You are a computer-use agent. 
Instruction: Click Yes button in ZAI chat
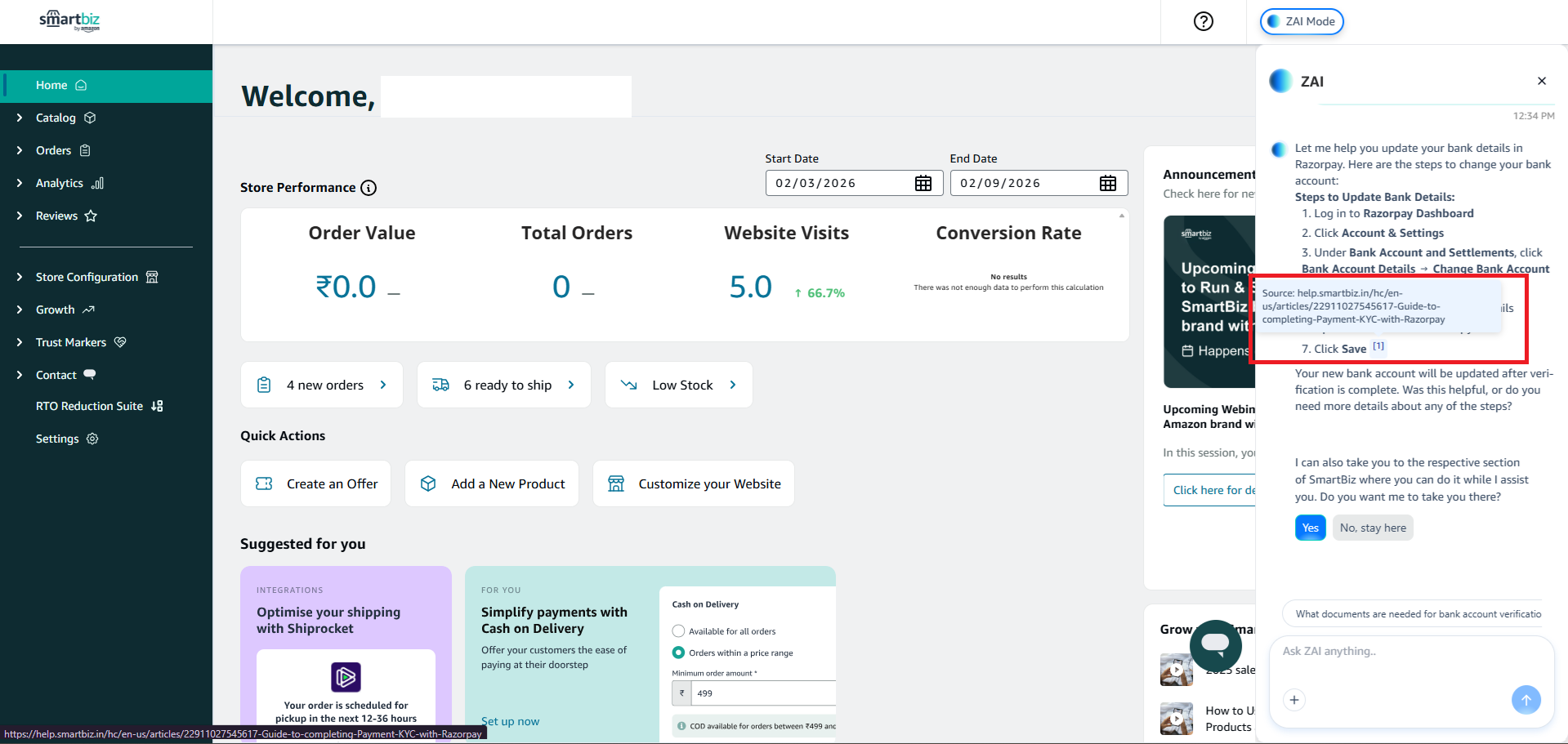[1310, 528]
